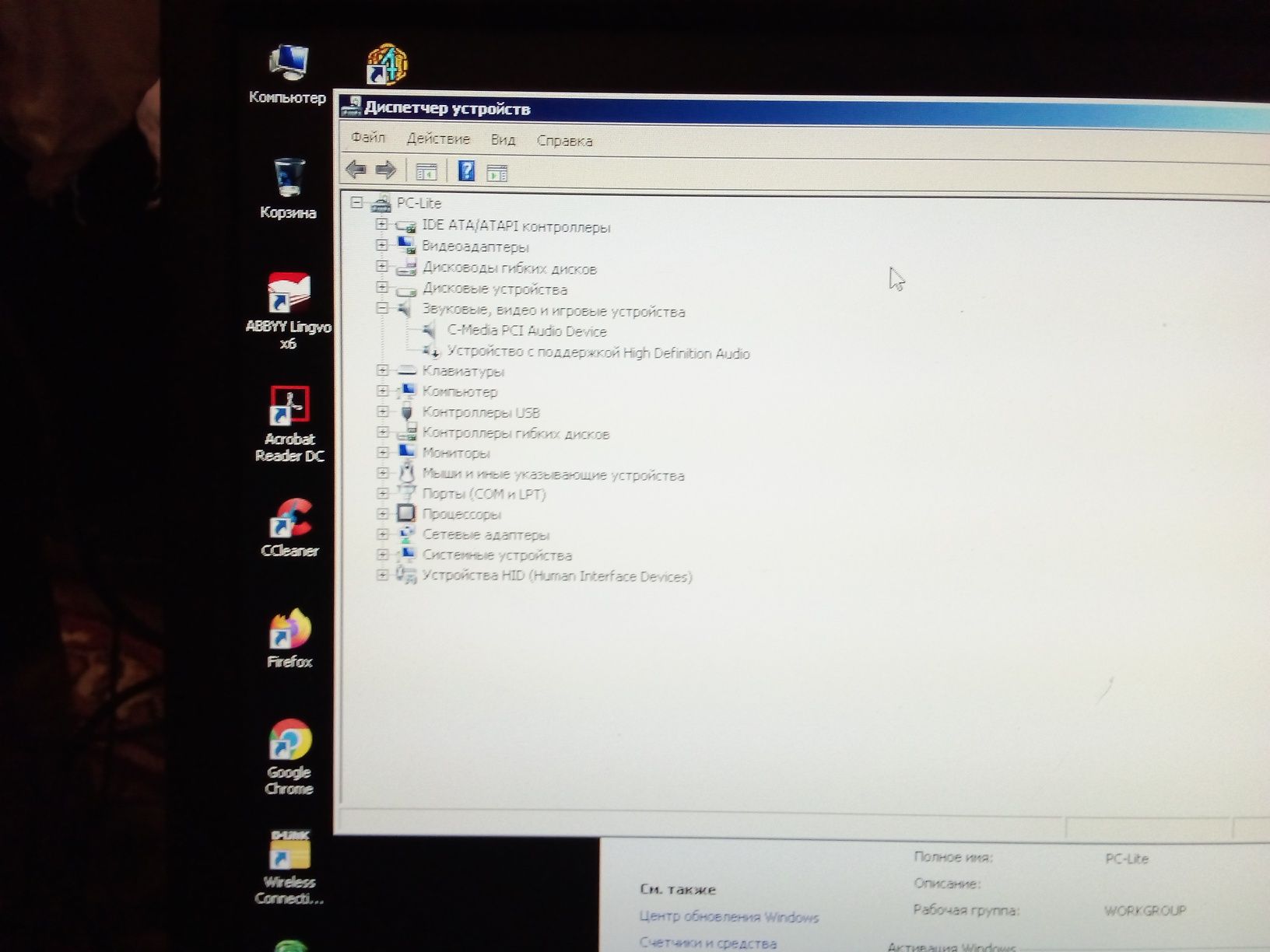Open the Центр обновления Windows link
1270x952 pixels.
[x=729, y=917]
